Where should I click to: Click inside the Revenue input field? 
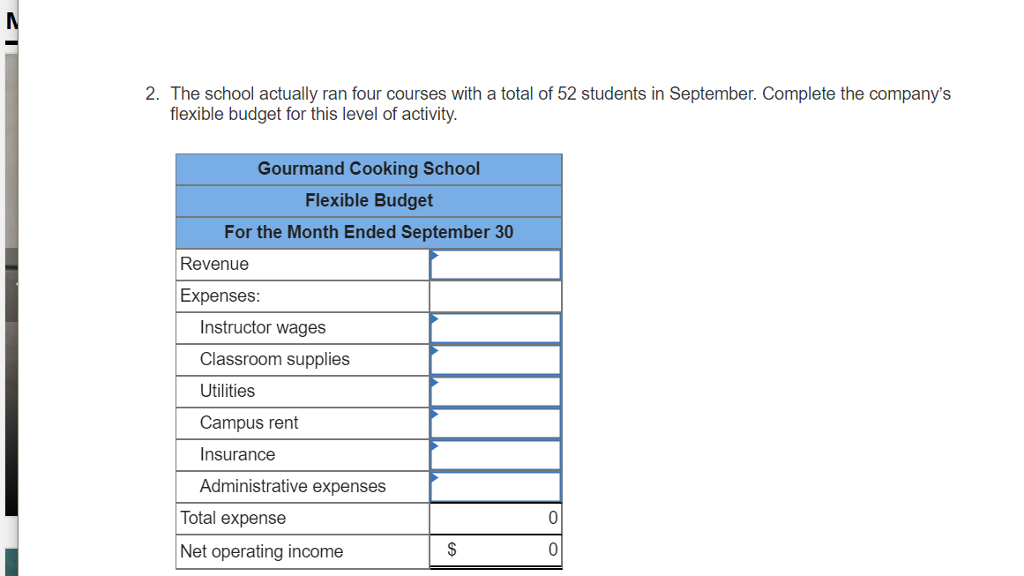[497, 264]
